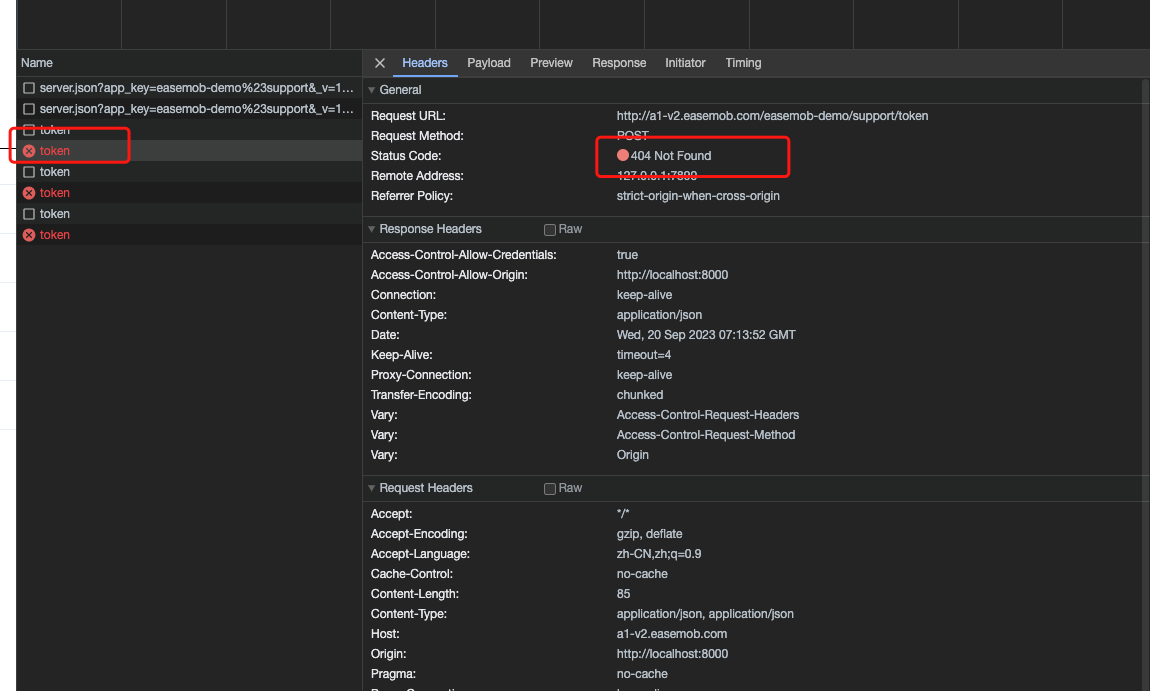Screen dimensions: 1150x691
Task: Switch to the Payload tab
Action: pos(488,63)
